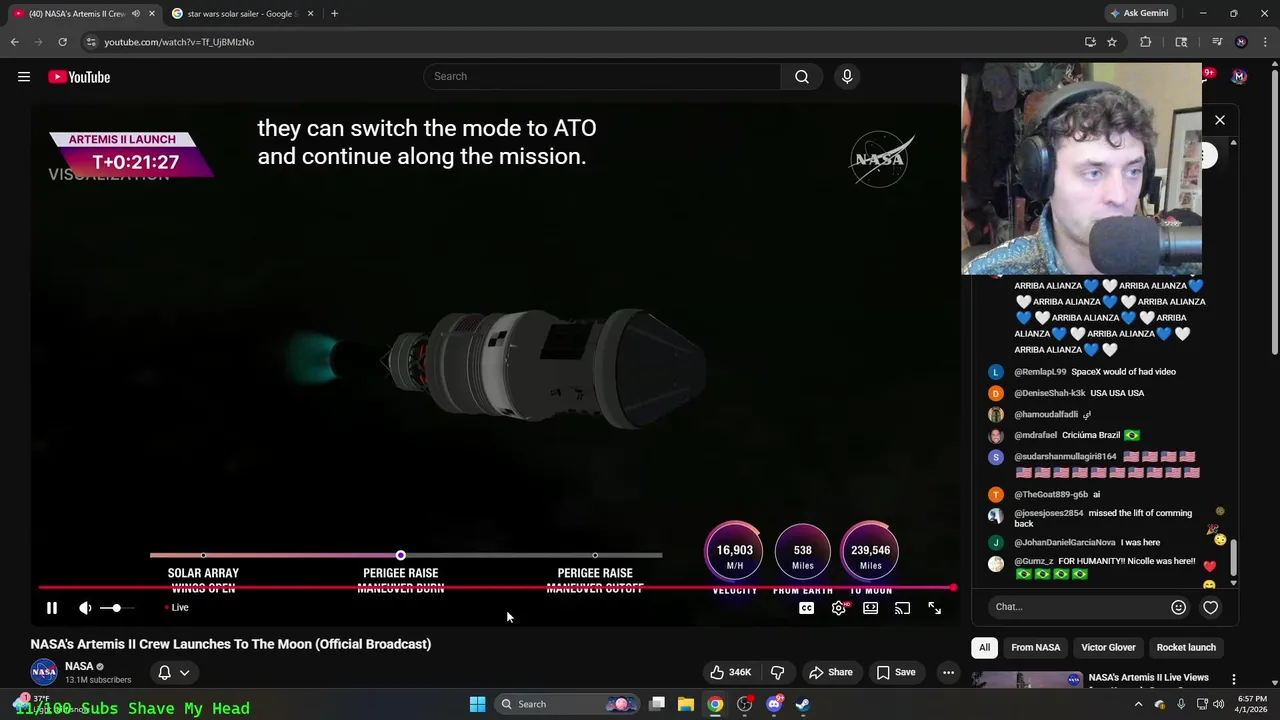
Task: Like the video with 346K thumbs up
Action: tap(731, 672)
